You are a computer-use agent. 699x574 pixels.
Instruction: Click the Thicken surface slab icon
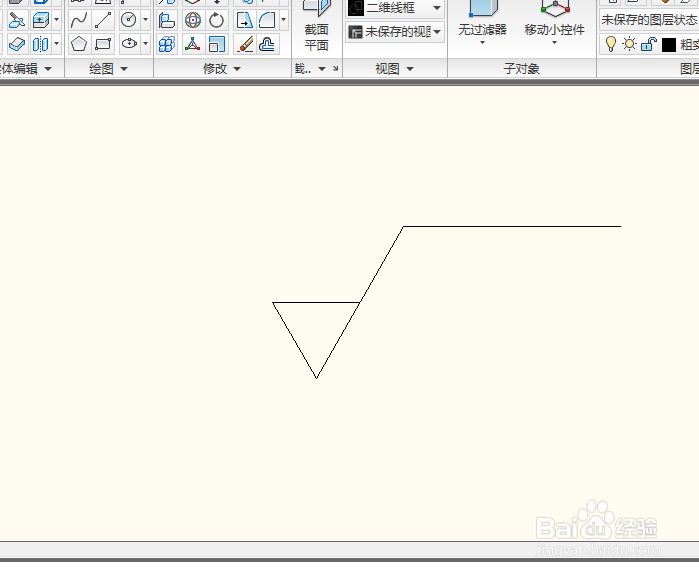click(x=16, y=44)
